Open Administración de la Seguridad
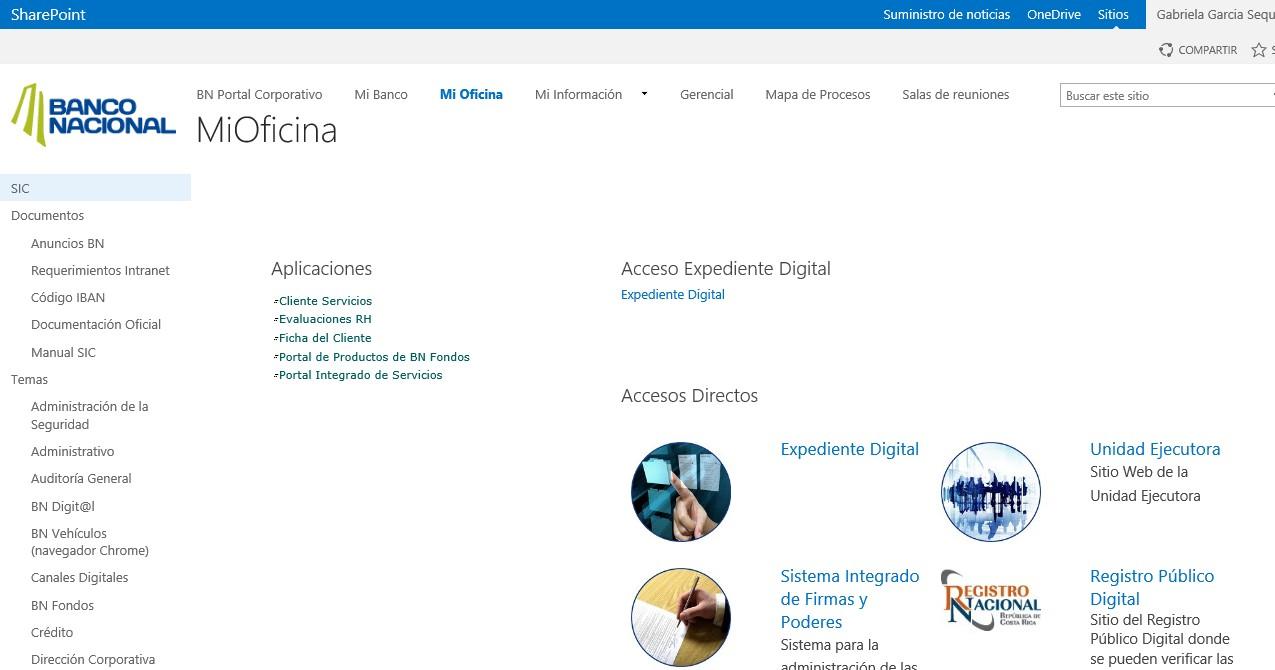Image resolution: width=1275 pixels, height=670 pixels. [x=89, y=415]
